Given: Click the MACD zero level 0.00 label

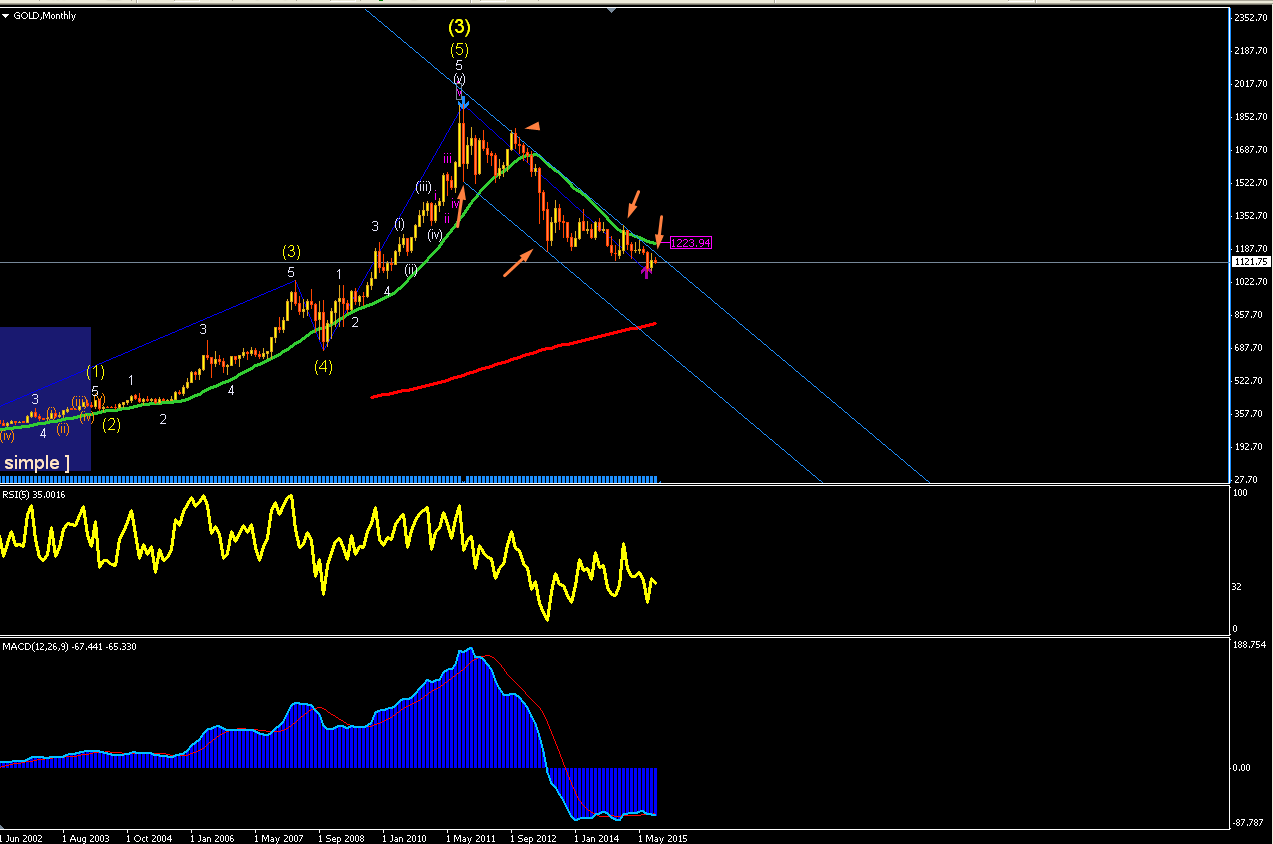Looking at the screenshot, I should tap(1244, 768).
